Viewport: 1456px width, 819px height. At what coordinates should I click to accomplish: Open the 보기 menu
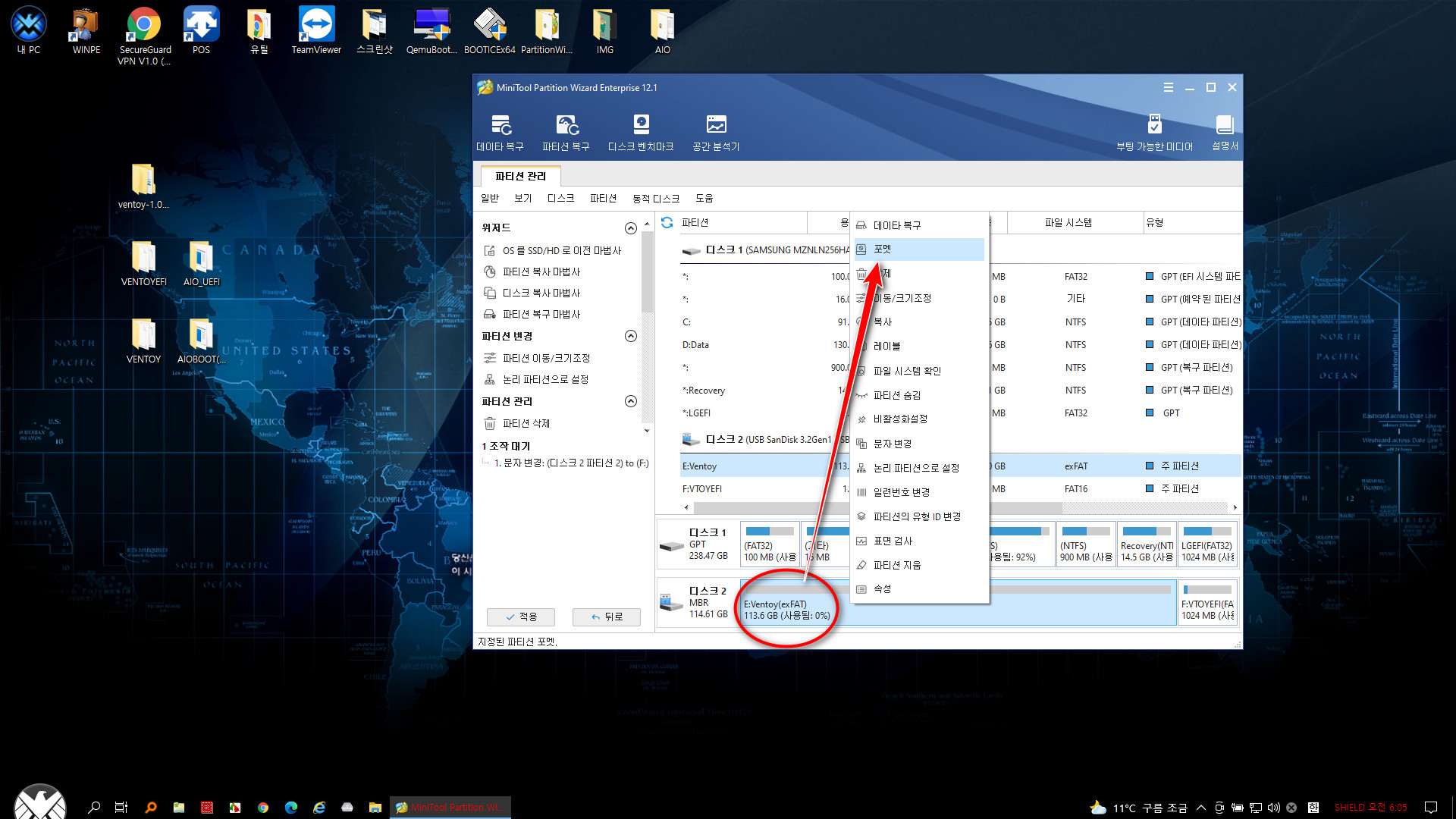coord(523,198)
